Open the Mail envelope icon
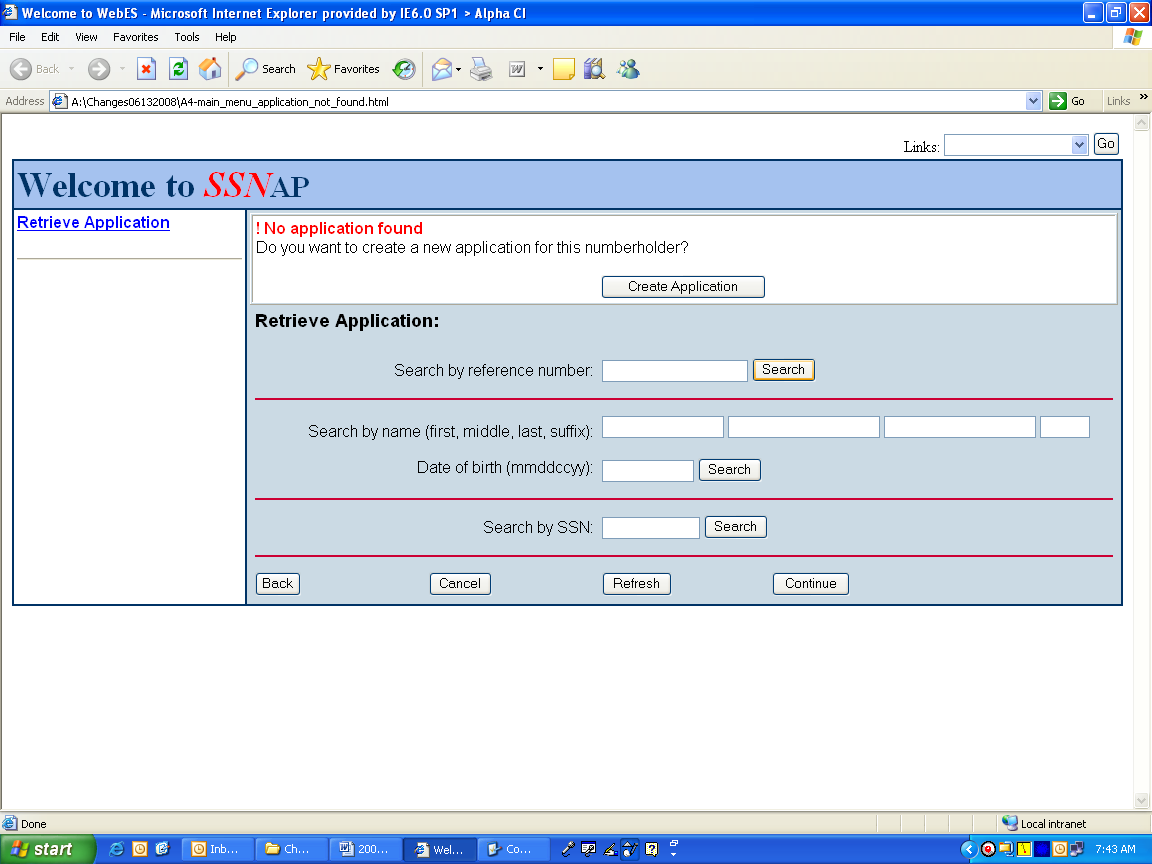Viewport: 1152px width, 864px height. 441,69
